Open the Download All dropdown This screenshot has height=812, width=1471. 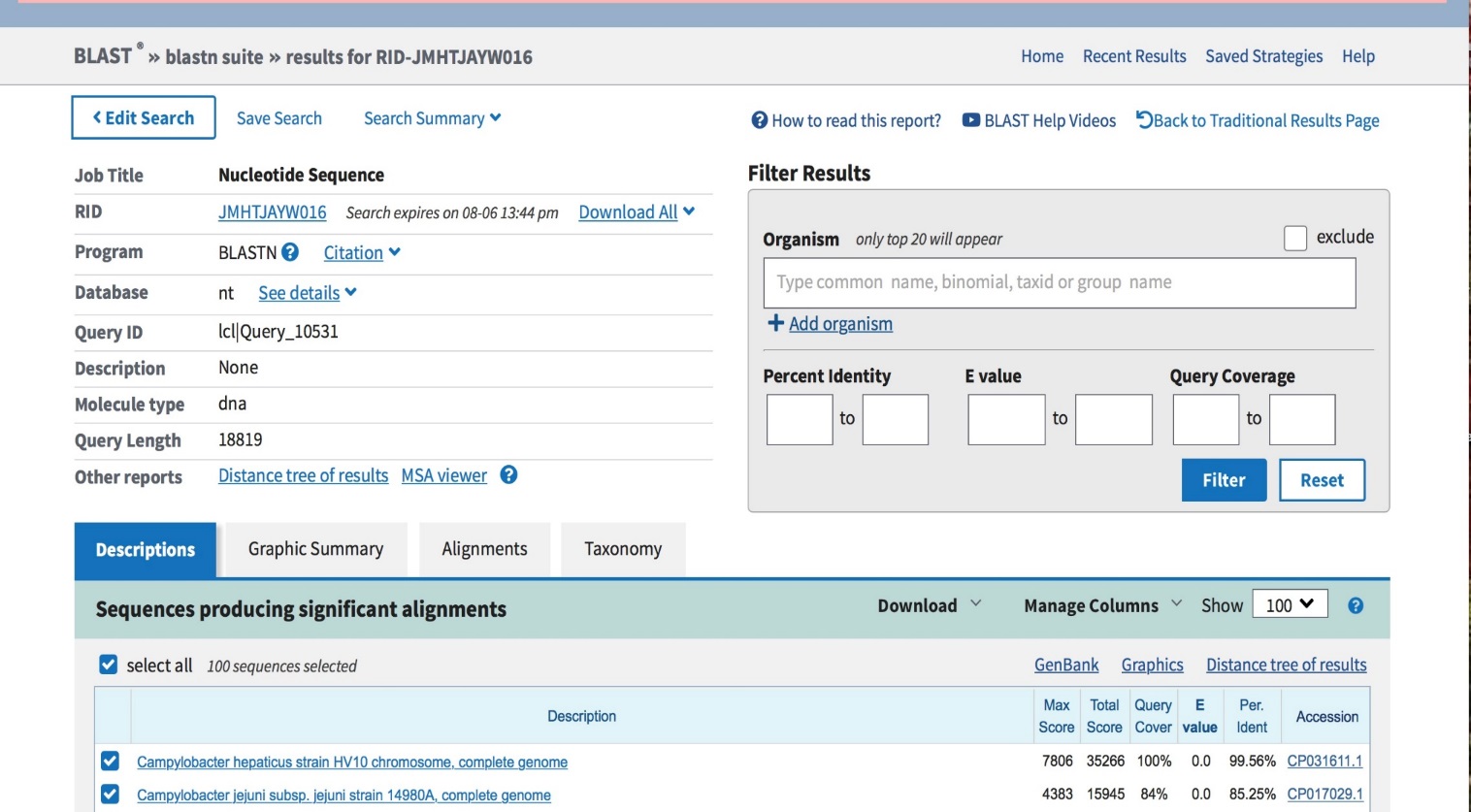tap(637, 212)
